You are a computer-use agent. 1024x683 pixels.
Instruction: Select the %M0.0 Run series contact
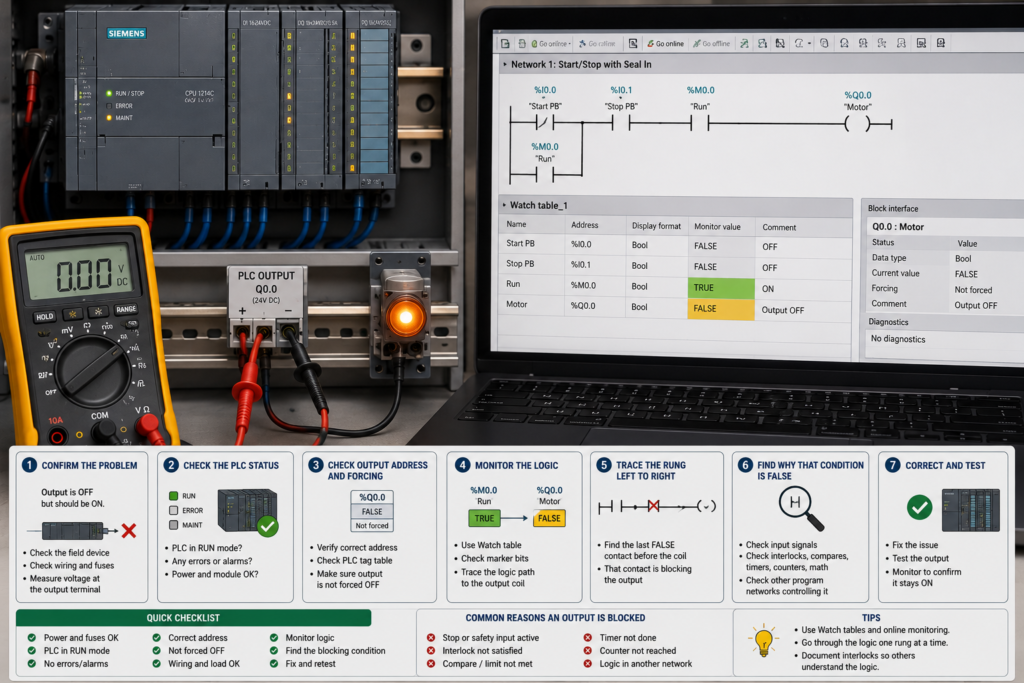pos(699,122)
